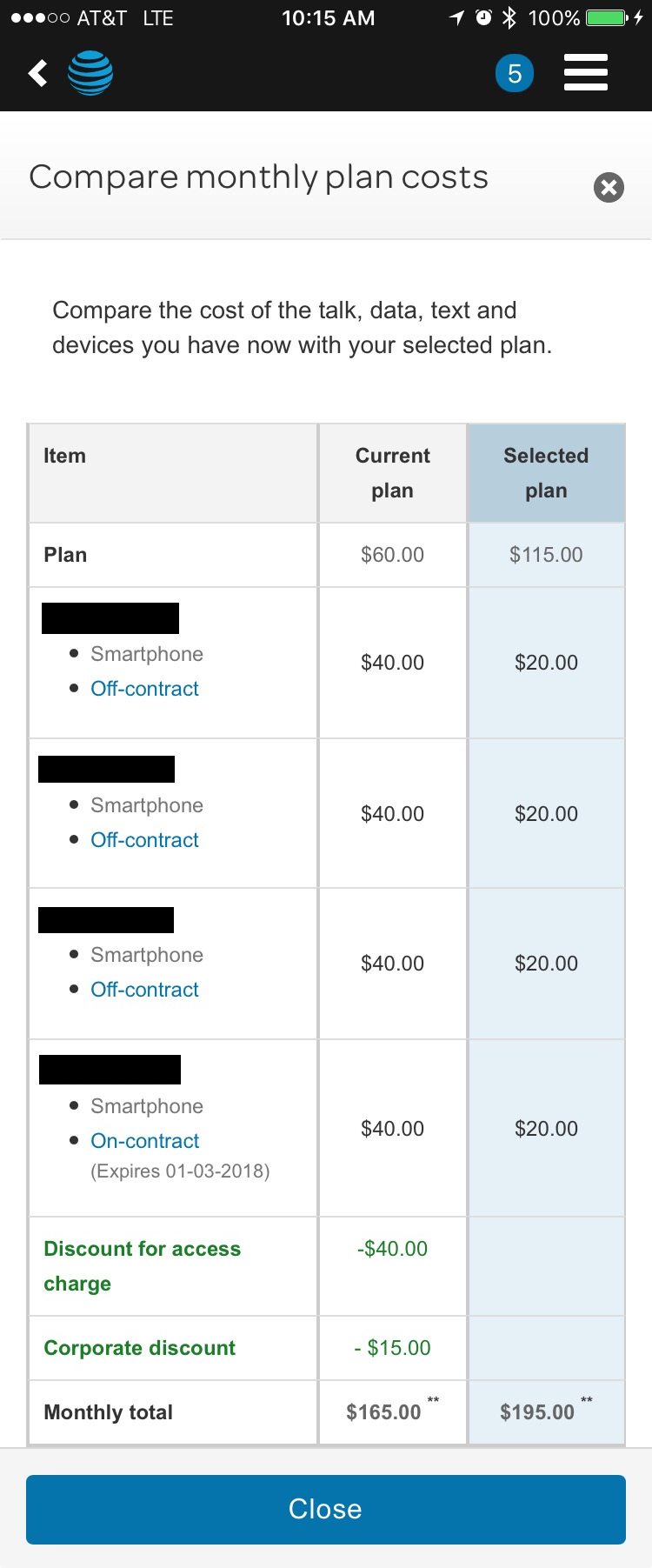Open the hamburger menu
Image resolution: width=652 pixels, height=1568 pixels.
[x=586, y=72]
